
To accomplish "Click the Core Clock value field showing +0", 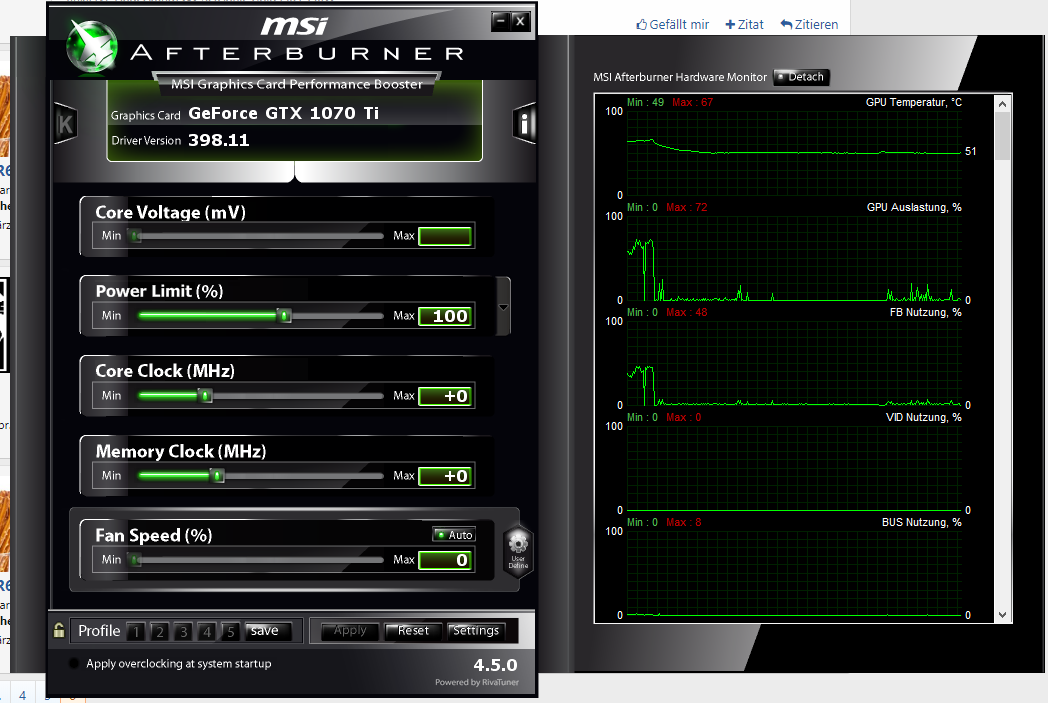I will [446, 396].
